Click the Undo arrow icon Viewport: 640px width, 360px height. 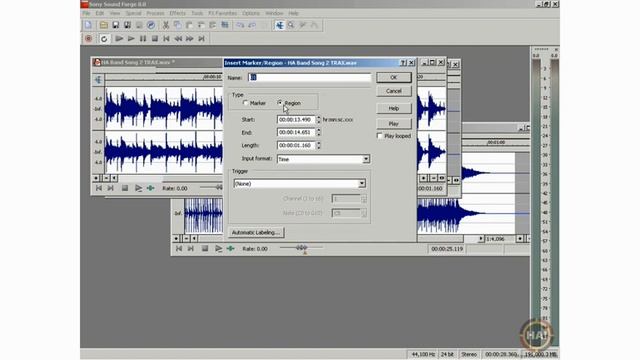point(240,25)
